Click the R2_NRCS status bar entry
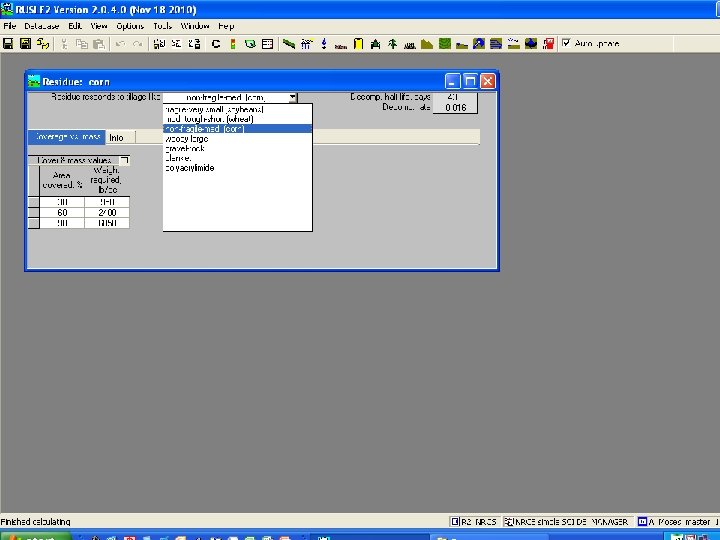The height and width of the screenshot is (540, 720). click(x=475, y=522)
